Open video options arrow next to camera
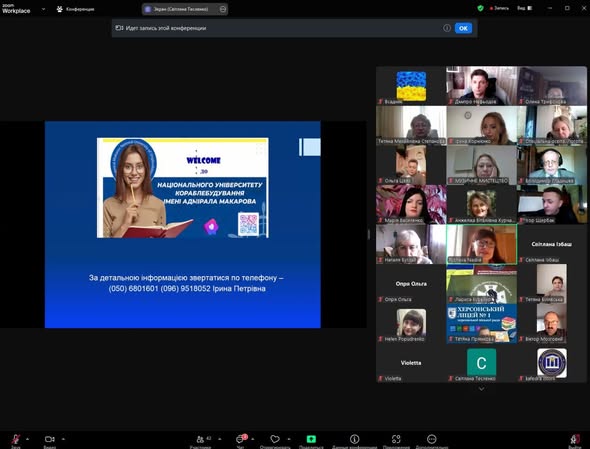Viewport: 590px width, 449px height. point(63,439)
